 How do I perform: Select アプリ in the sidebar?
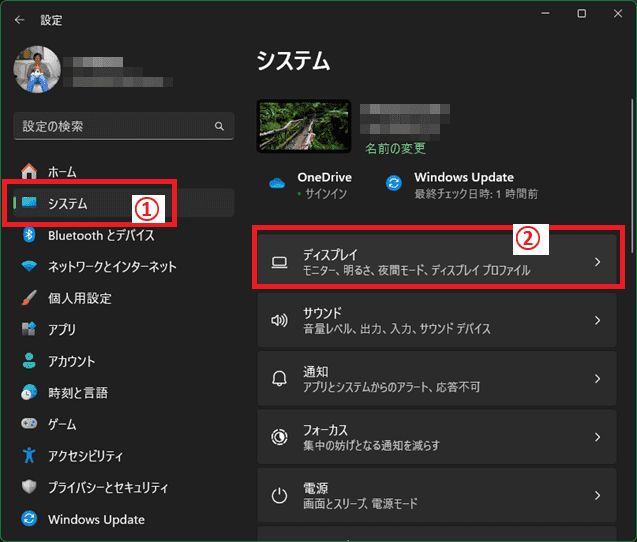61,330
